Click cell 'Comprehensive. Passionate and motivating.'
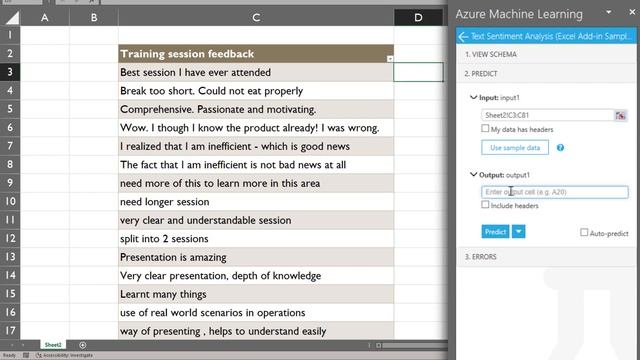Image resolution: width=640 pixels, height=360 pixels. pyautogui.click(x=256, y=109)
